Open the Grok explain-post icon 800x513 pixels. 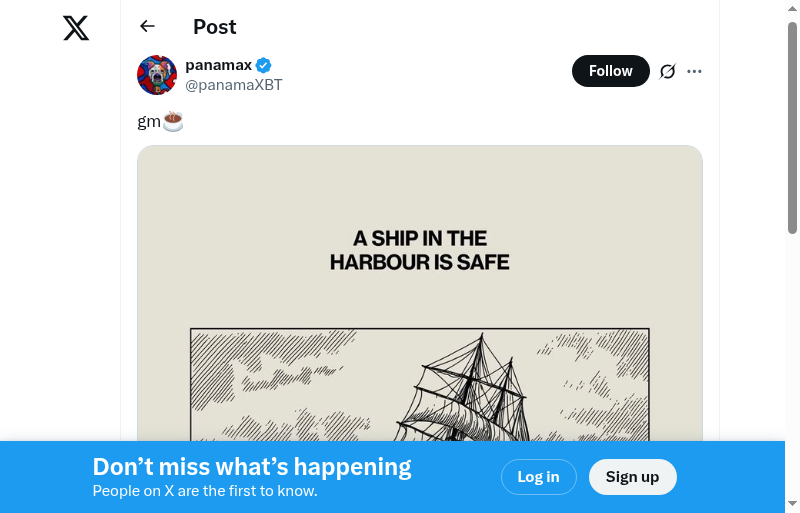[x=668, y=71]
